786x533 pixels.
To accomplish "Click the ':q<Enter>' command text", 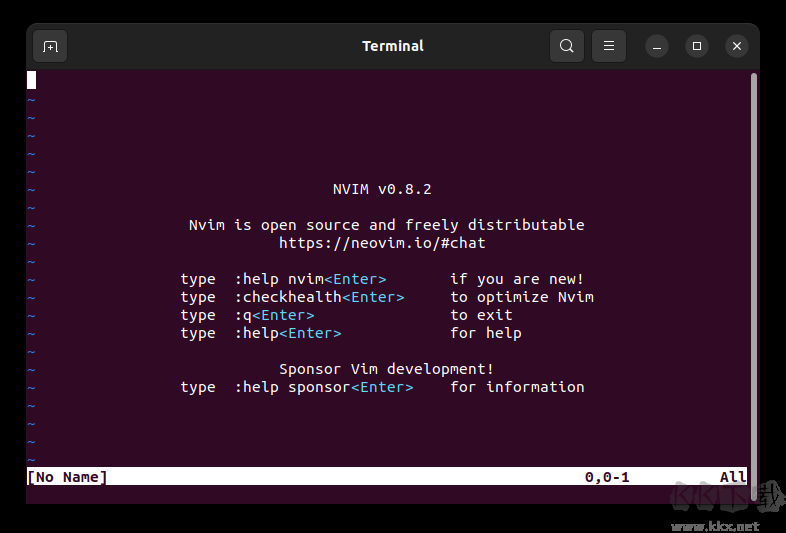I will pyautogui.click(x=274, y=315).
